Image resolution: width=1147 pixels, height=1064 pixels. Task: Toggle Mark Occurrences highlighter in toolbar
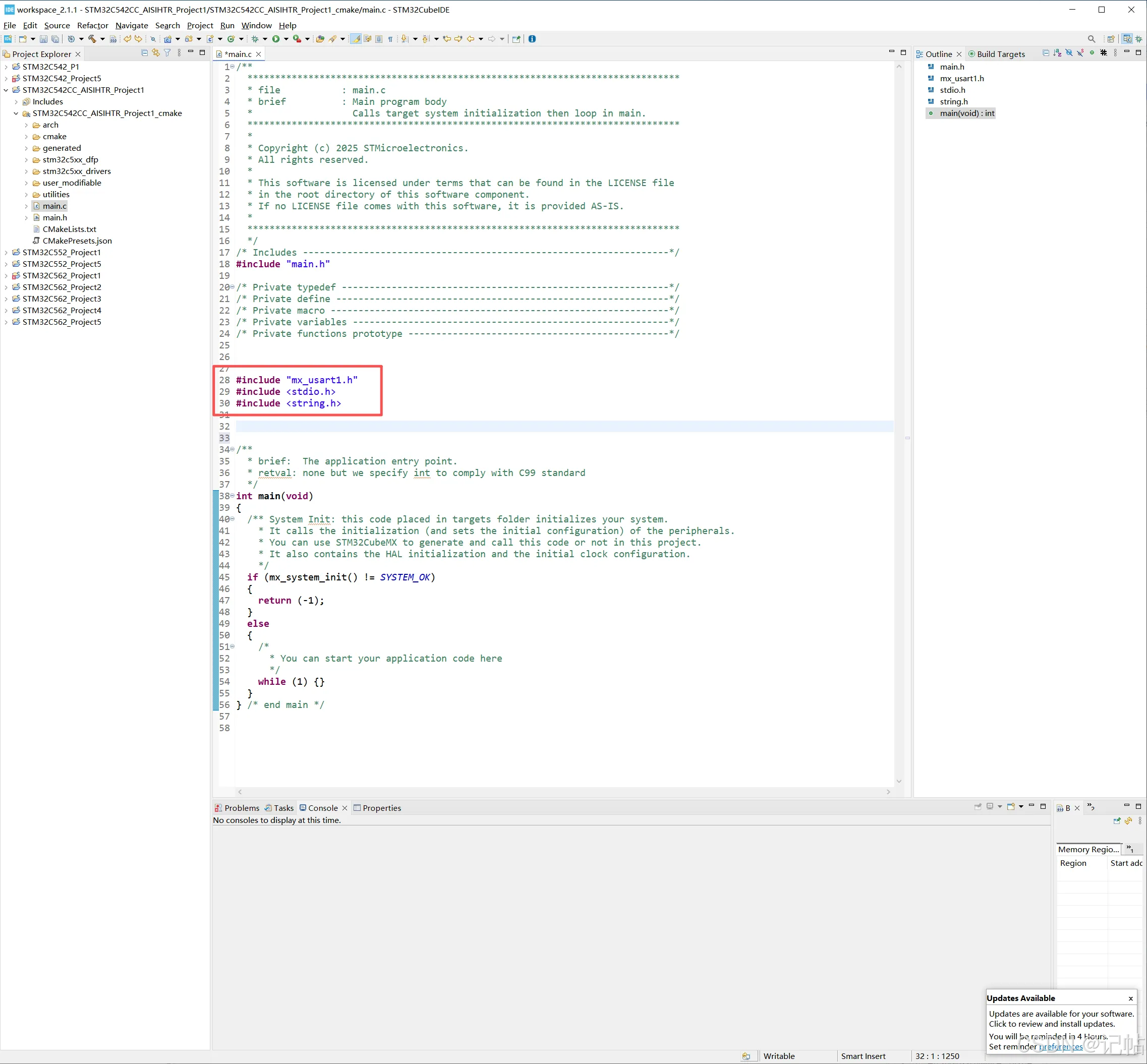coord(356,39)
